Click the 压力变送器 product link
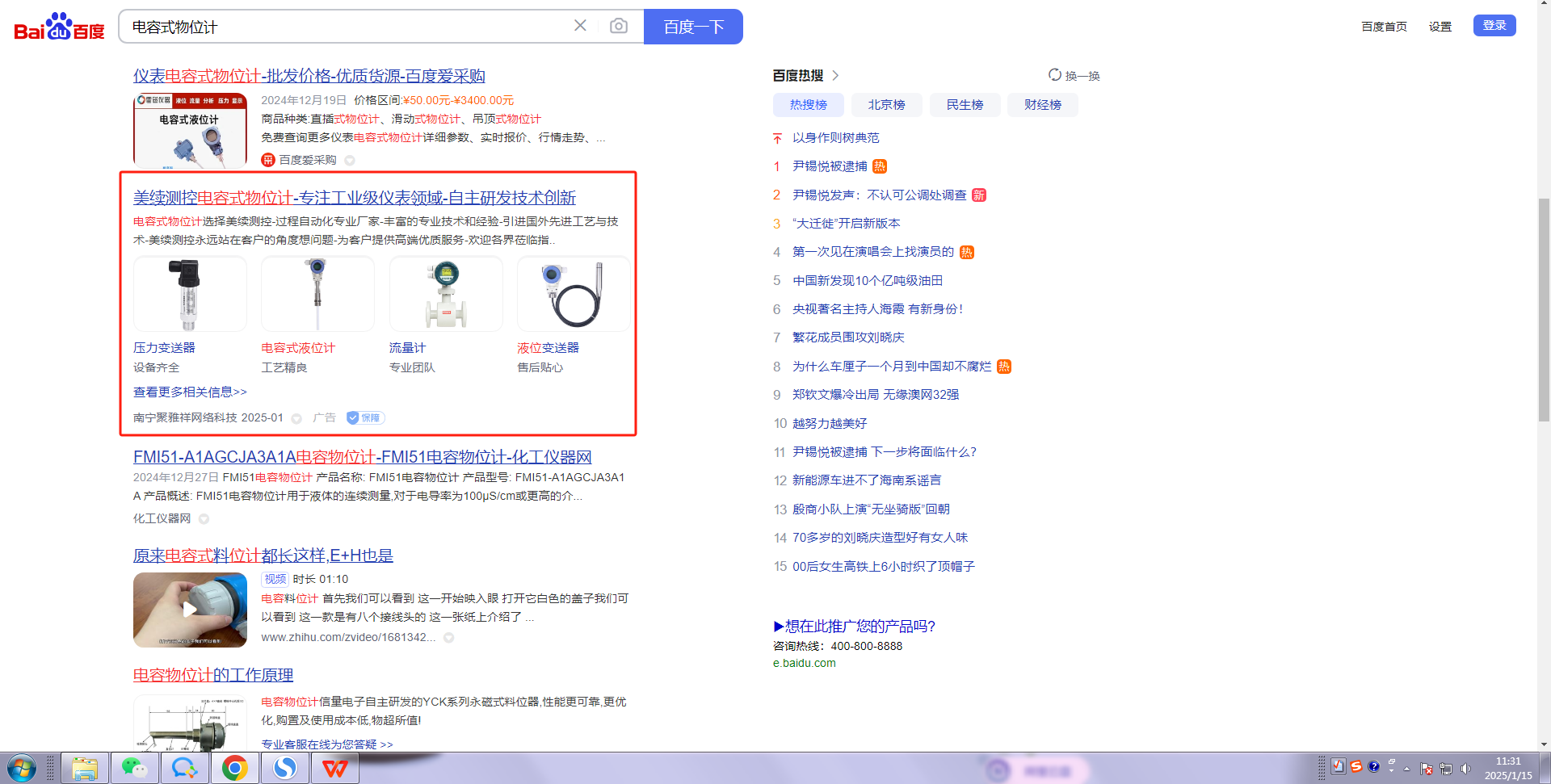Image resolution: width=1551 pixels, height=784 pixels. click(164, 348)
